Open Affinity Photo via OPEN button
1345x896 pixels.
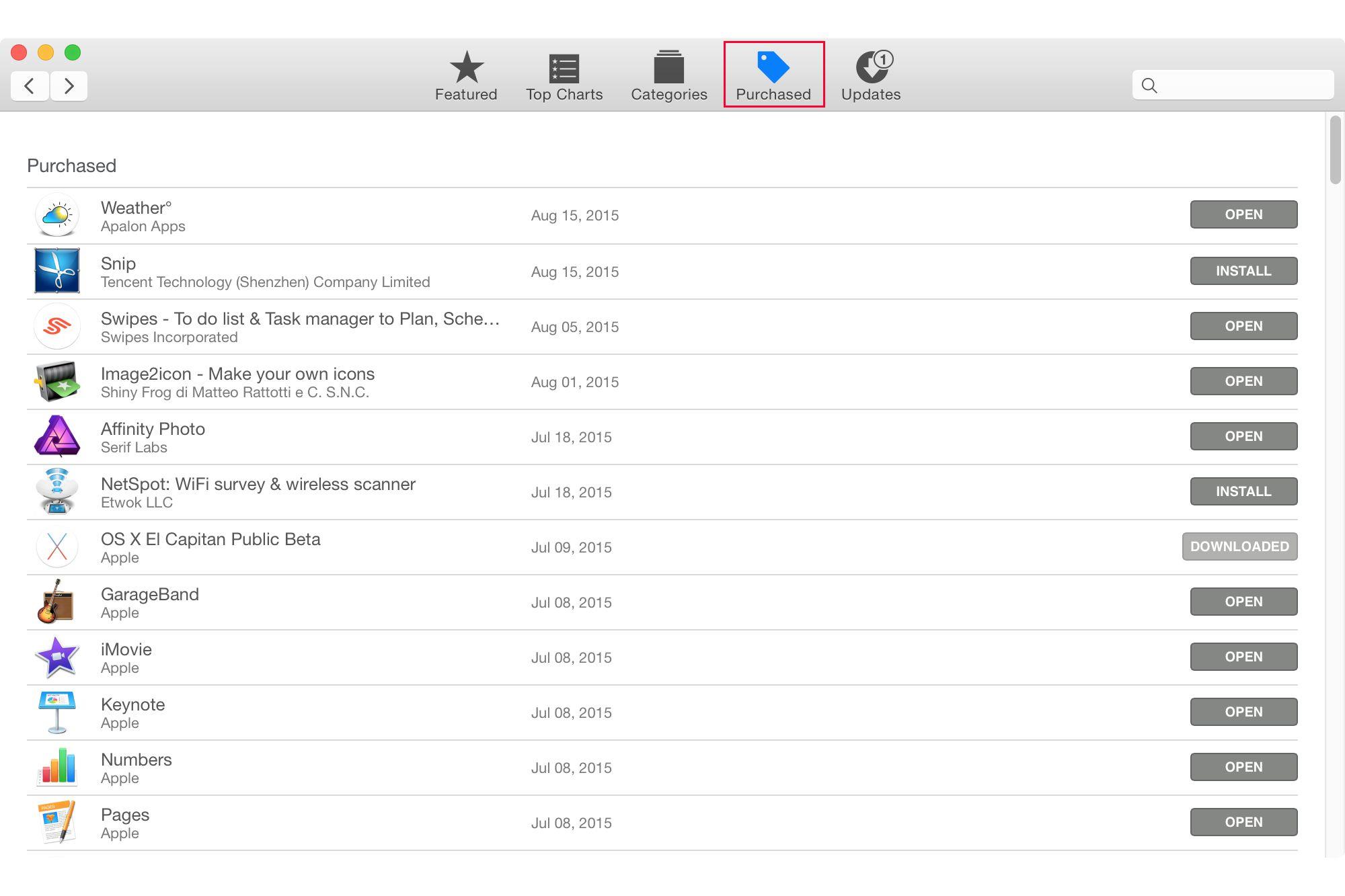1243,436
